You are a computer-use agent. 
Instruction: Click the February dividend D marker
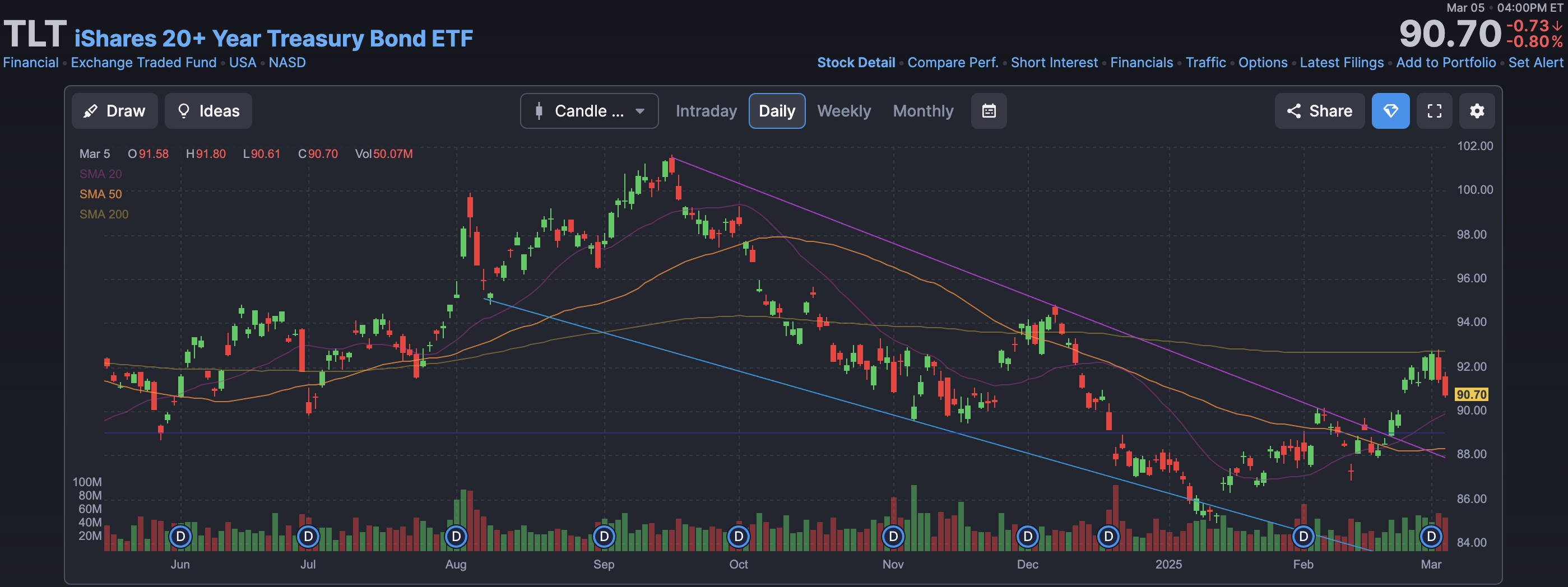(1303, 537)
